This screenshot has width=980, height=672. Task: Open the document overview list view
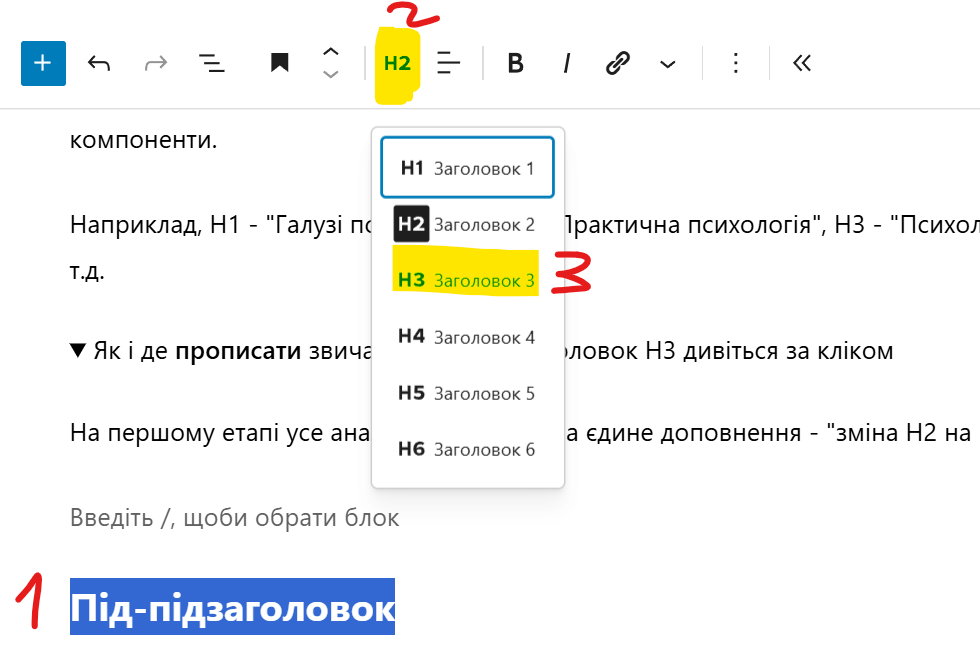pos(211,64)
